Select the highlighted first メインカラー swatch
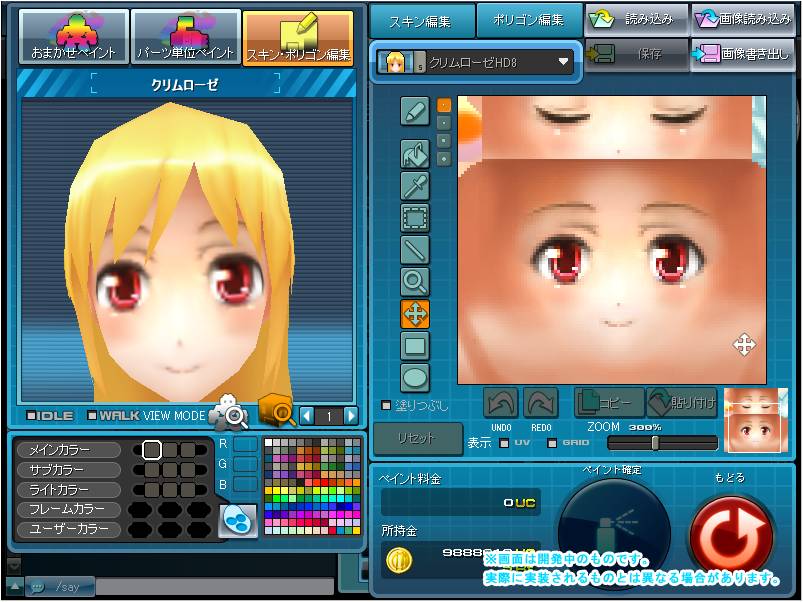 coord(152,450)
